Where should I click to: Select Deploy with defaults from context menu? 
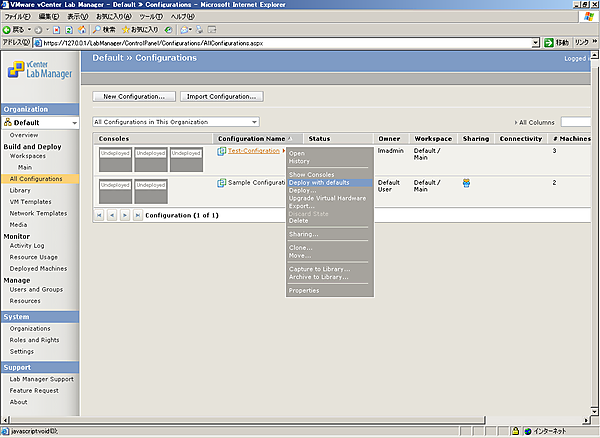click(319, 183)
